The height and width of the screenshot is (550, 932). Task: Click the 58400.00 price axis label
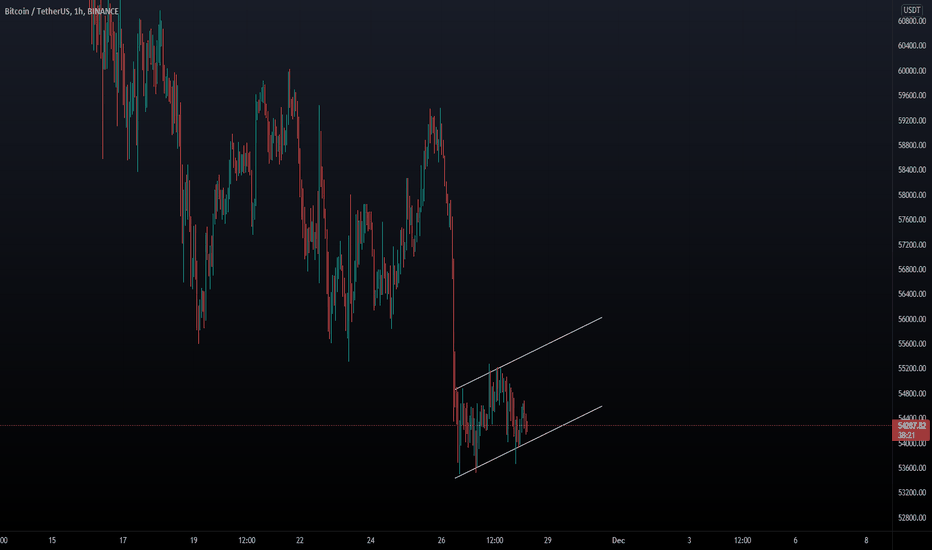tap(912, 170)
